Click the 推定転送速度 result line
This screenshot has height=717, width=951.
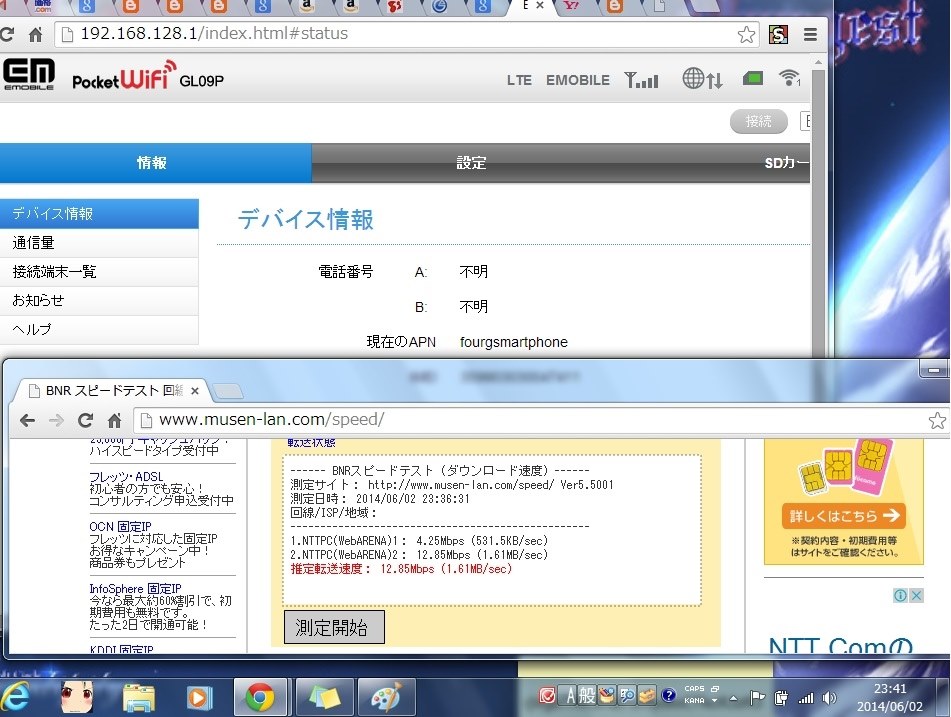pyautogui.click(x=401, y=569)
